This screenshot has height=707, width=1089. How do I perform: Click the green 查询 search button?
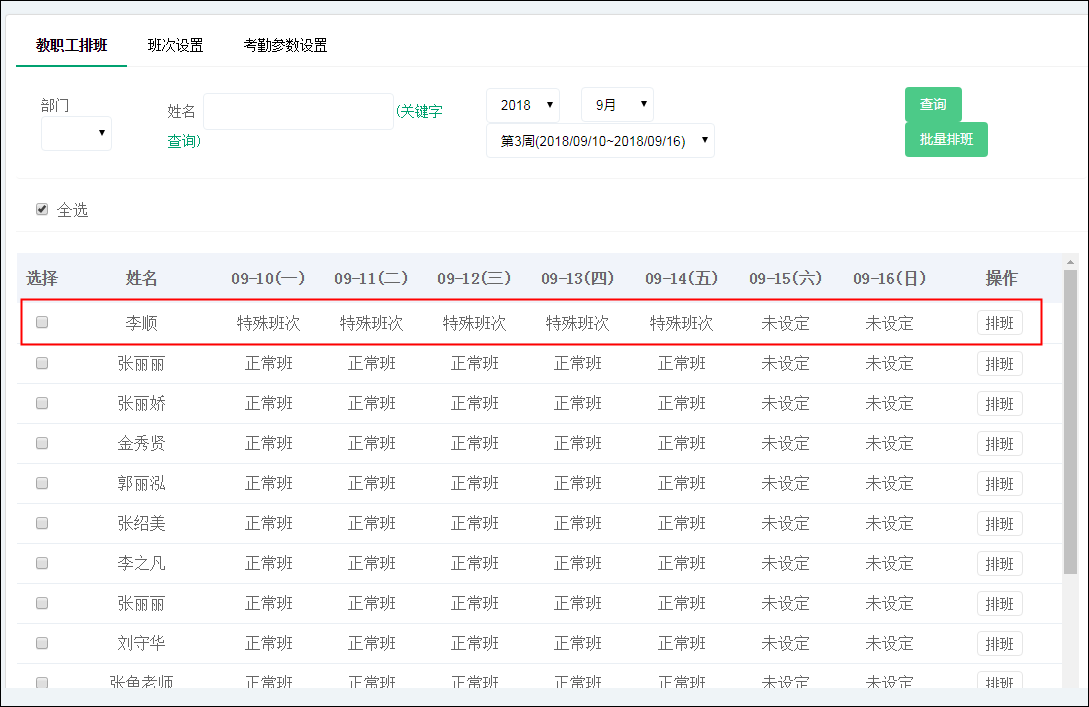(x=933, y=104)
